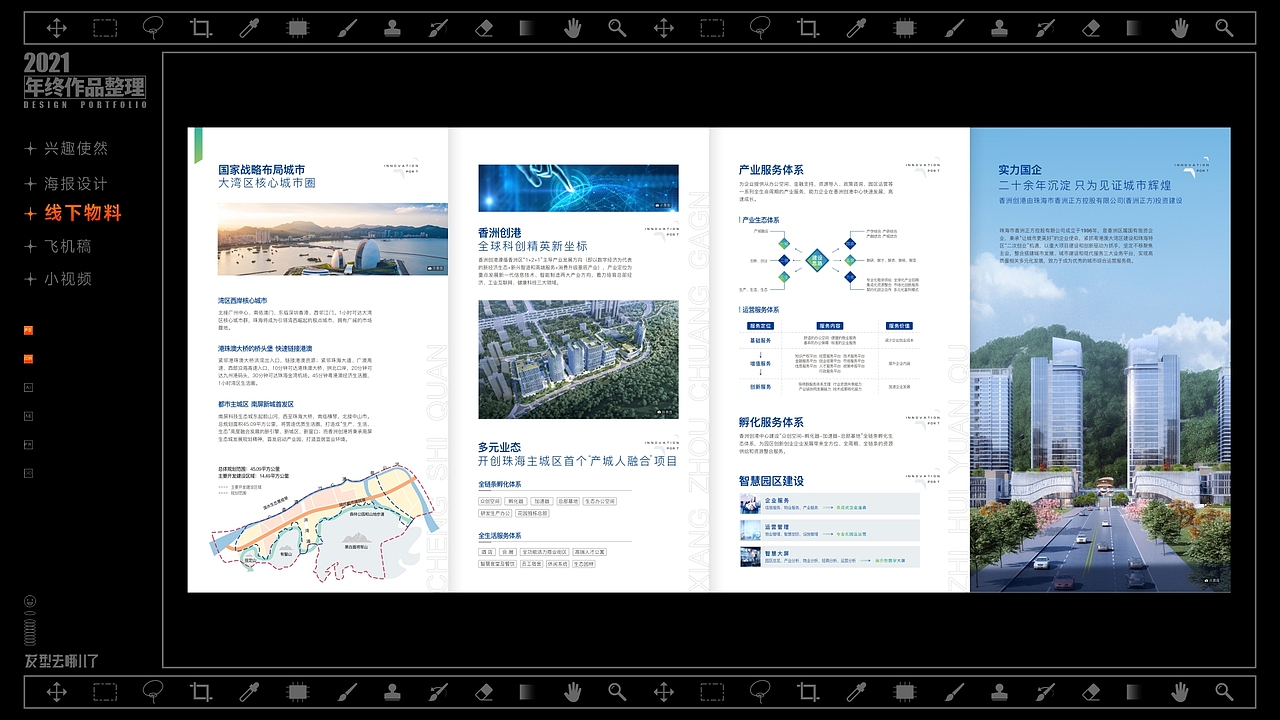Select the first Hand tool in bottom toolbar
This screenshot has width=1280, height=720.
(x=572, y=691)
